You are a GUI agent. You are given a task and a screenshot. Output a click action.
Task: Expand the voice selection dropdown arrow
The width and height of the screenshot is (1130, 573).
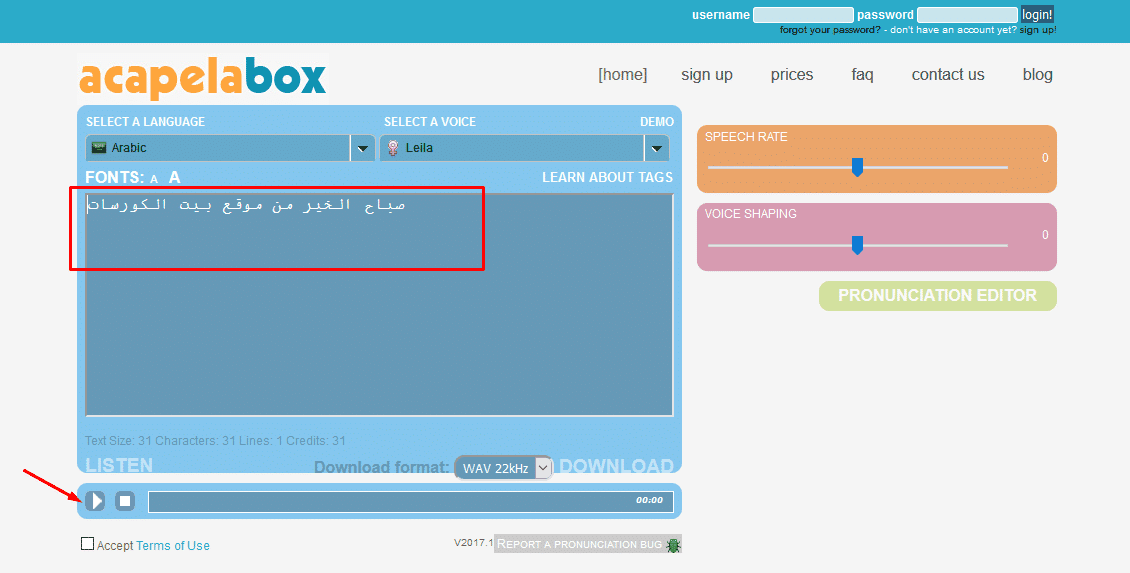[x=656, y=148]
